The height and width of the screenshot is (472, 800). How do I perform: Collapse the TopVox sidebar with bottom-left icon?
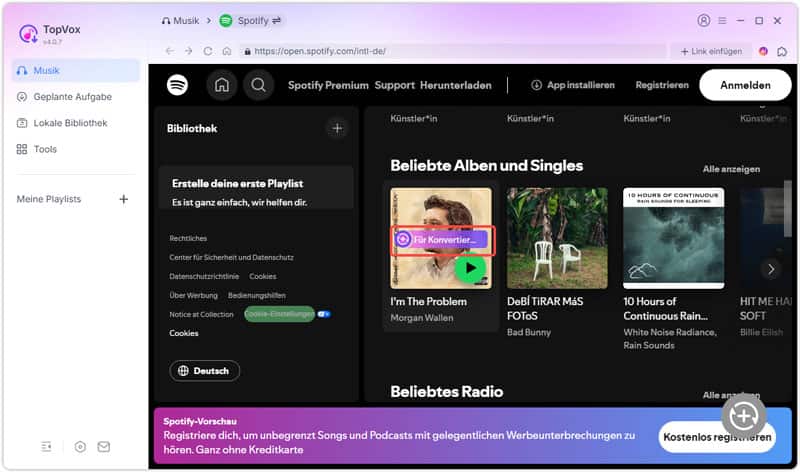[46, 447]
